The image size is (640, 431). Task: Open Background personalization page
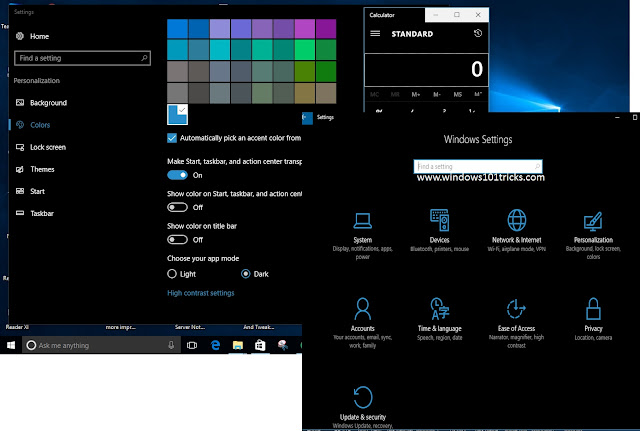(41, 103)
